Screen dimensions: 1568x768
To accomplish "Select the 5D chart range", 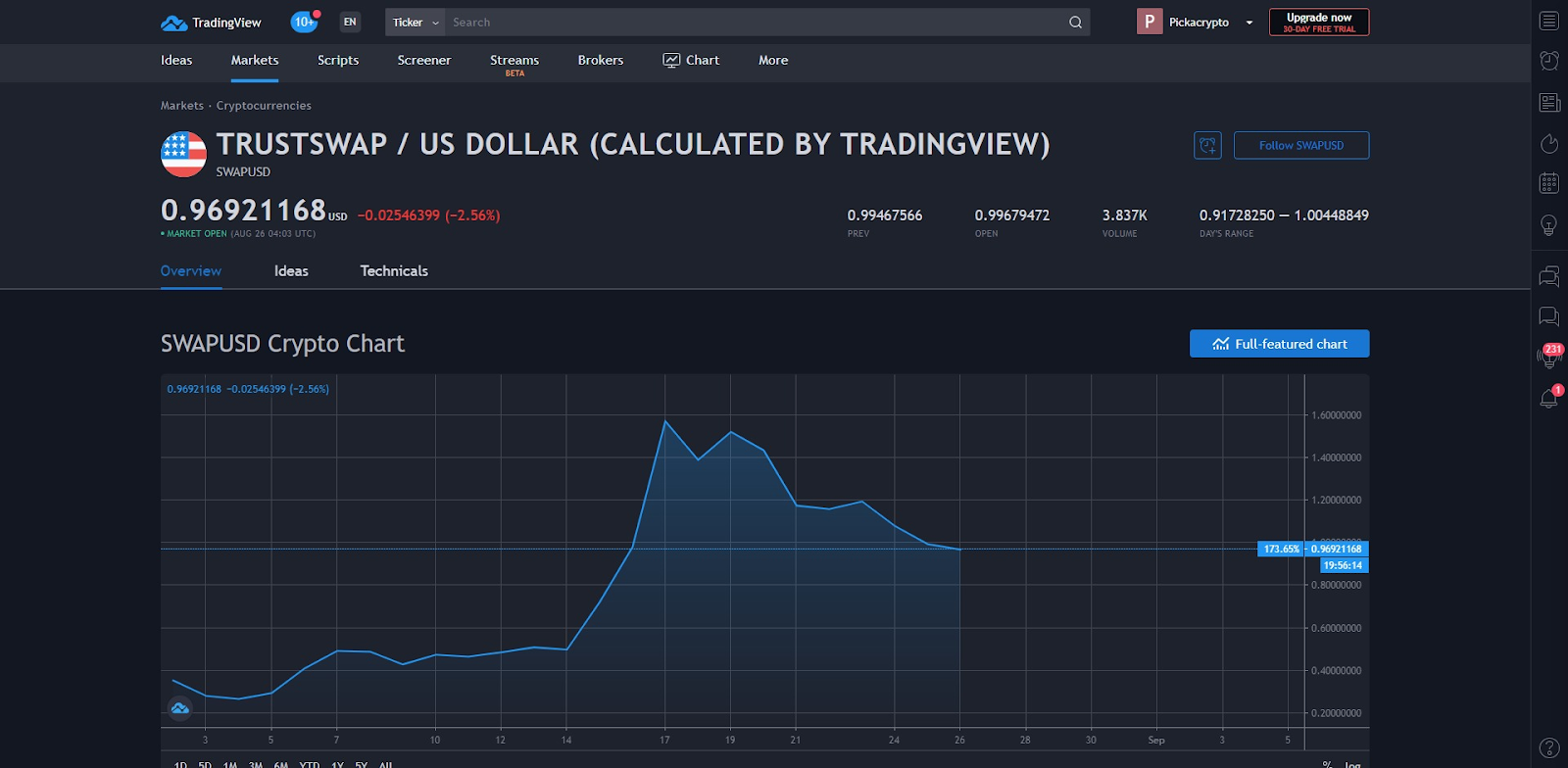I will (205, 764).
